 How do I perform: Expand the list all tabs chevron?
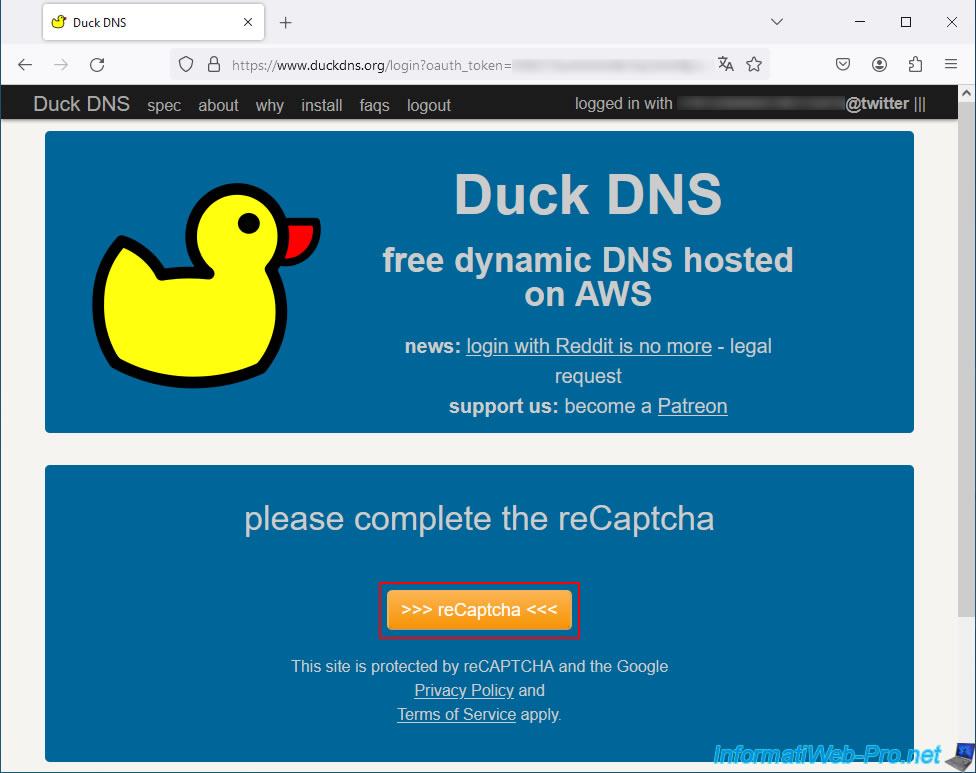pos(777,22)
